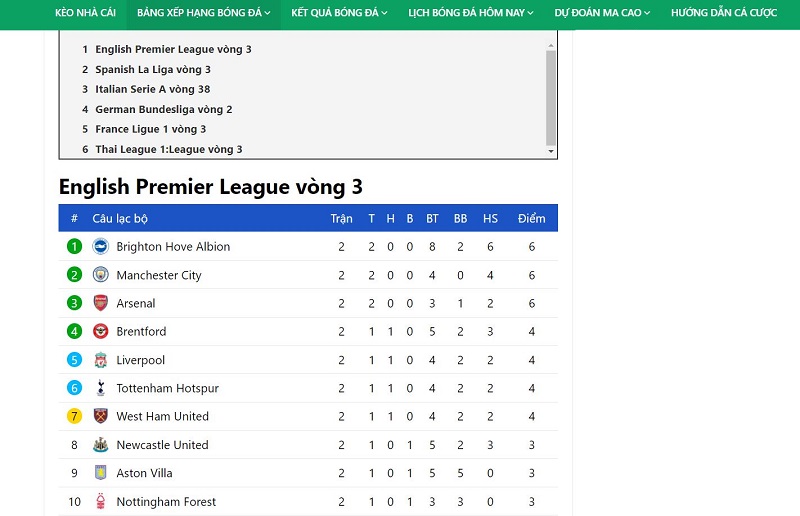
Task: Click the West Ham United crest
Action: click(x=101, y=416)
